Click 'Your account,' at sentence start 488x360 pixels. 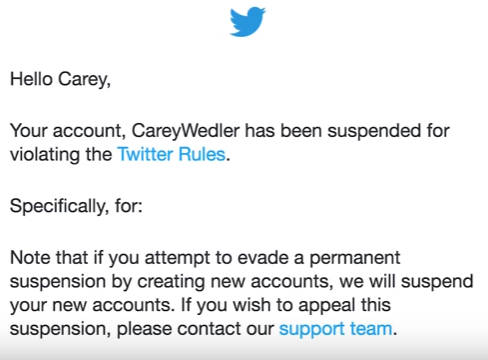click(x=68, y=131)
